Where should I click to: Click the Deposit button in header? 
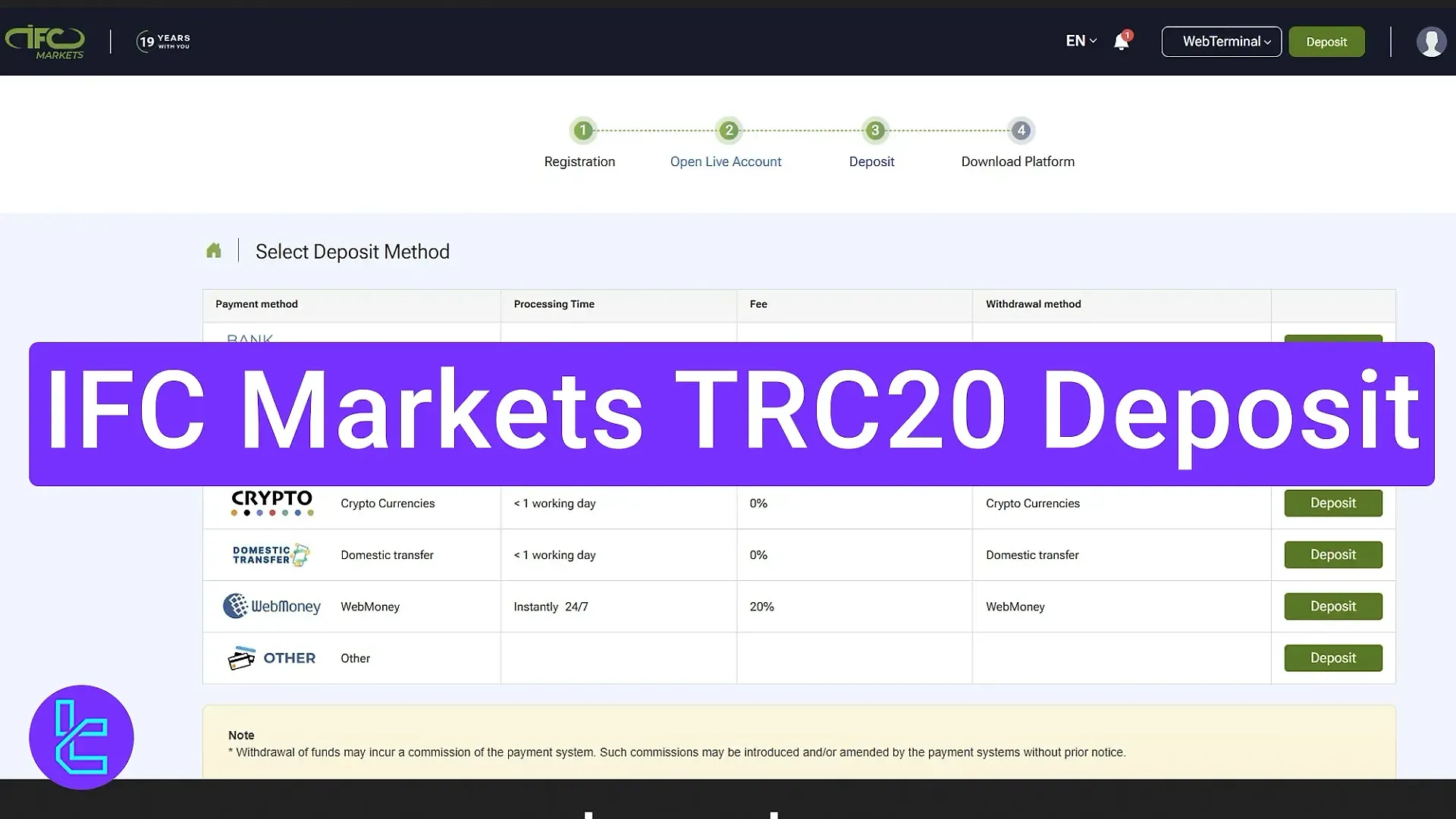tap(1326, 42)
